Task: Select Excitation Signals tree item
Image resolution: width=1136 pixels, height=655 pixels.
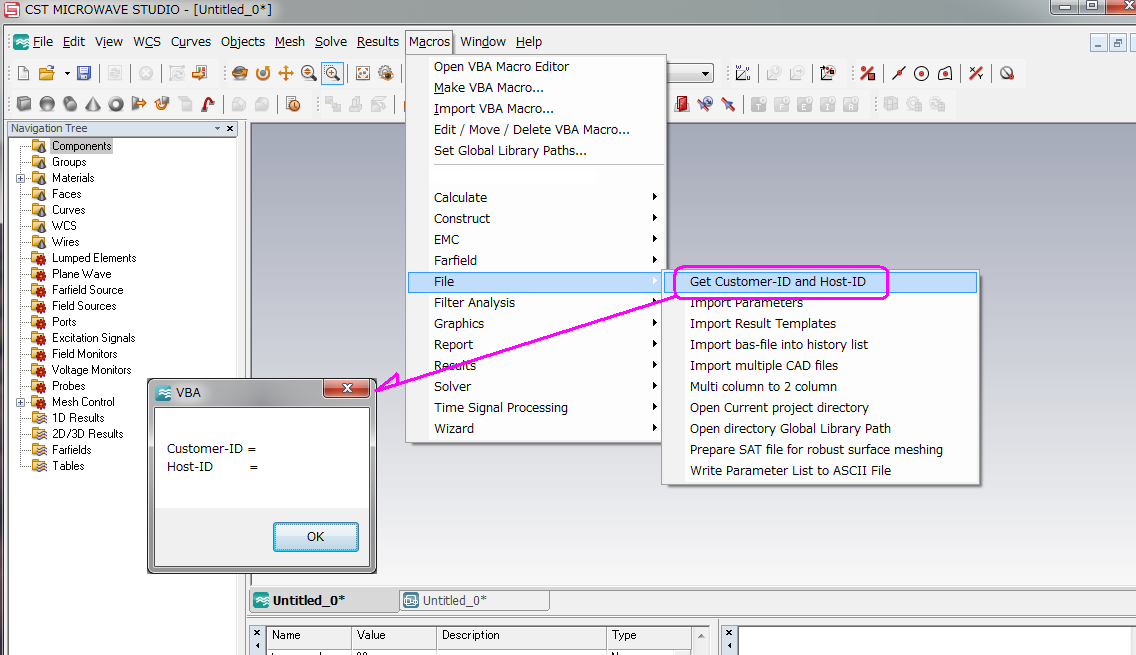Action: coord(93,338)
